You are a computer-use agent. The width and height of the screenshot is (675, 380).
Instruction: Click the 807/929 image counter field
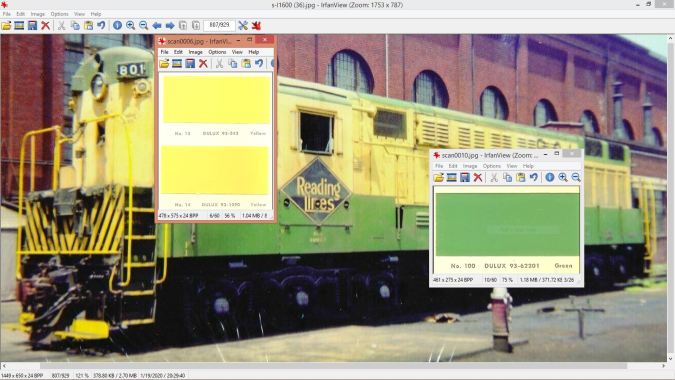[219, 25]
